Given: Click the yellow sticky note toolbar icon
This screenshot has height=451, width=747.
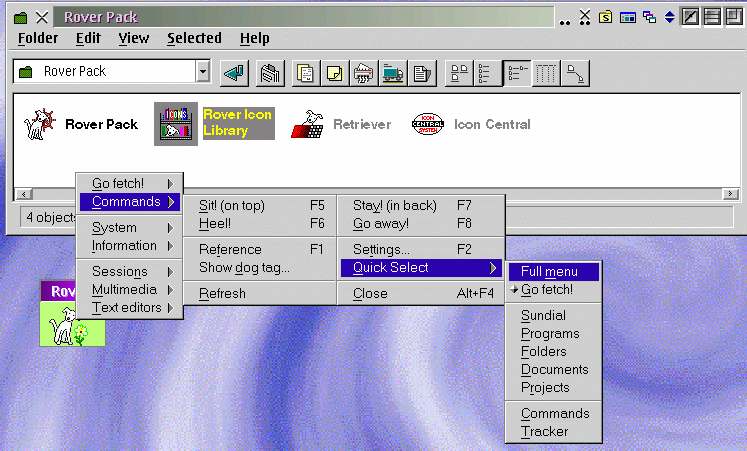Looking at the screenshot, I should tap(334, 73).
